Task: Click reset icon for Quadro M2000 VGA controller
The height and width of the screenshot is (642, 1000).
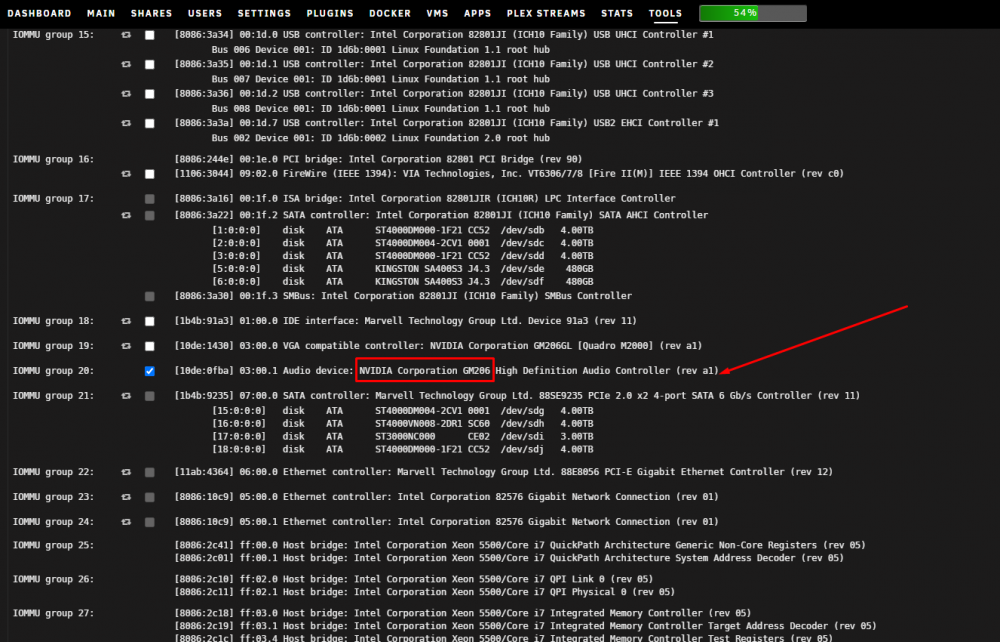Action: click(x=126, y=346)
